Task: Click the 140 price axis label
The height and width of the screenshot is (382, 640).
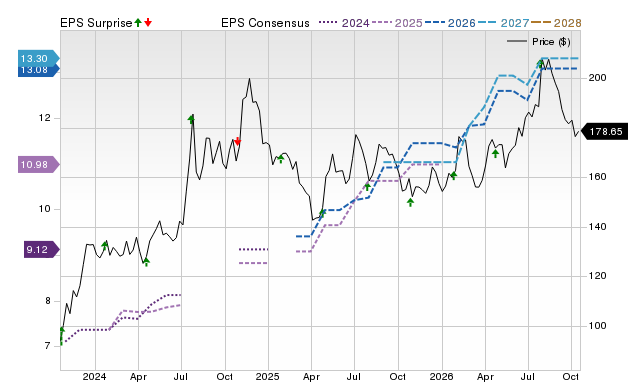Action: (597, 227)
